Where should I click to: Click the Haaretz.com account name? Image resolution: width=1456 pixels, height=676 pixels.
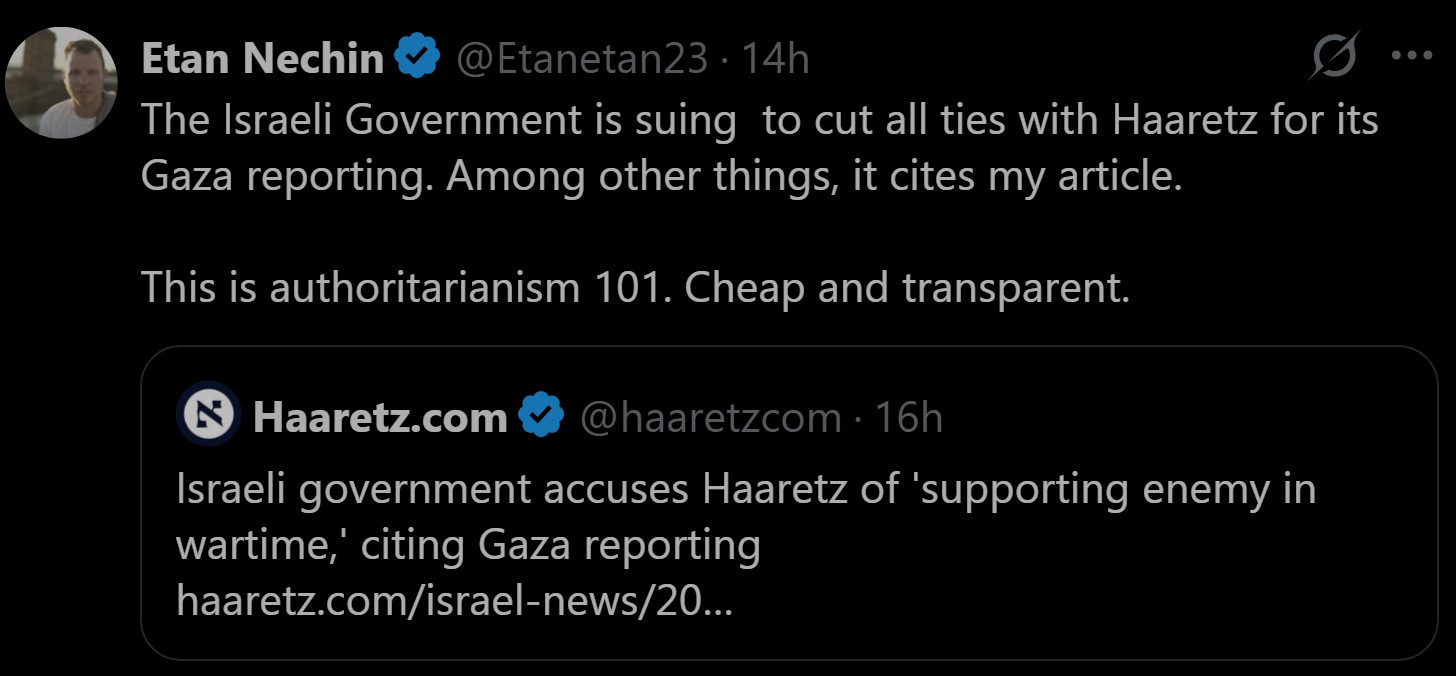(380, 417)
